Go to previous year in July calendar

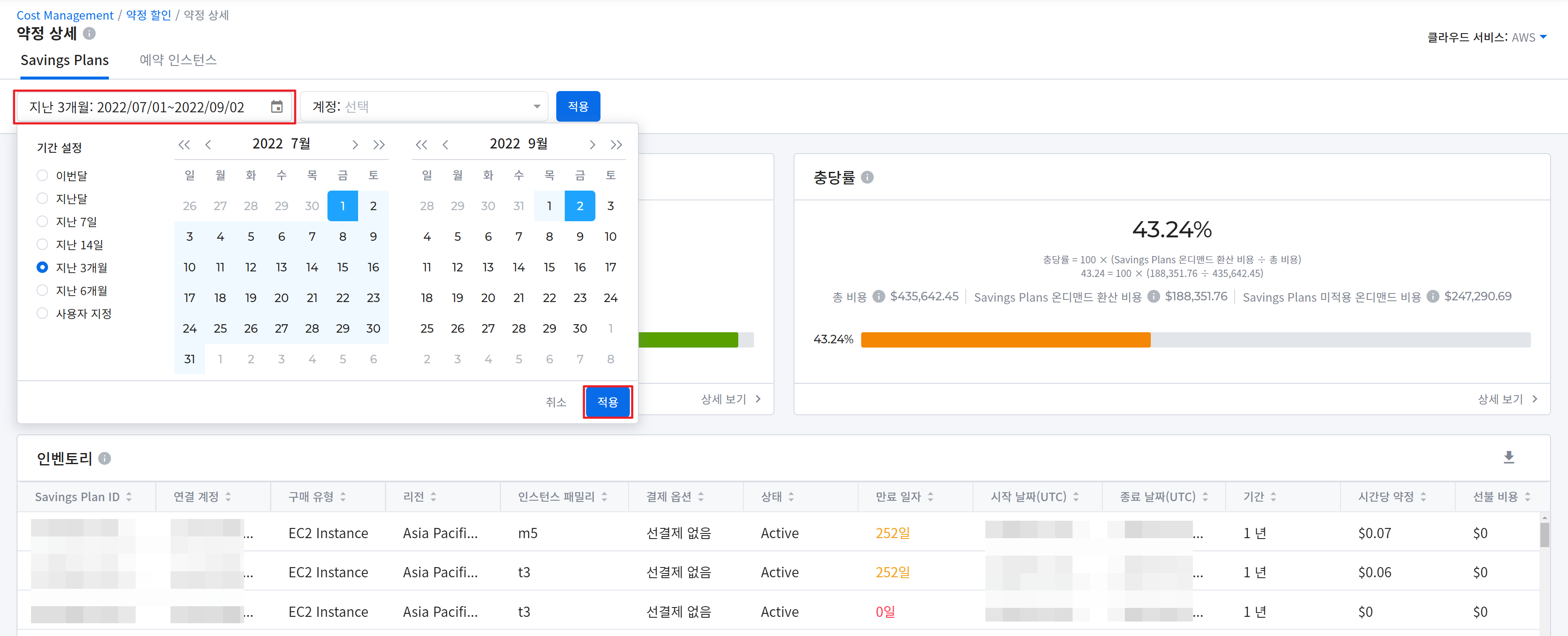(184, 145)
